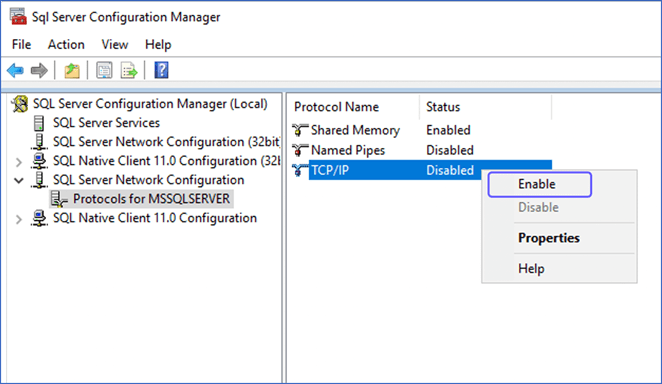Select Protocols for MSSQLSERVER tree item
This screenshot has height=384, width=662.
(x=151, y=199)
